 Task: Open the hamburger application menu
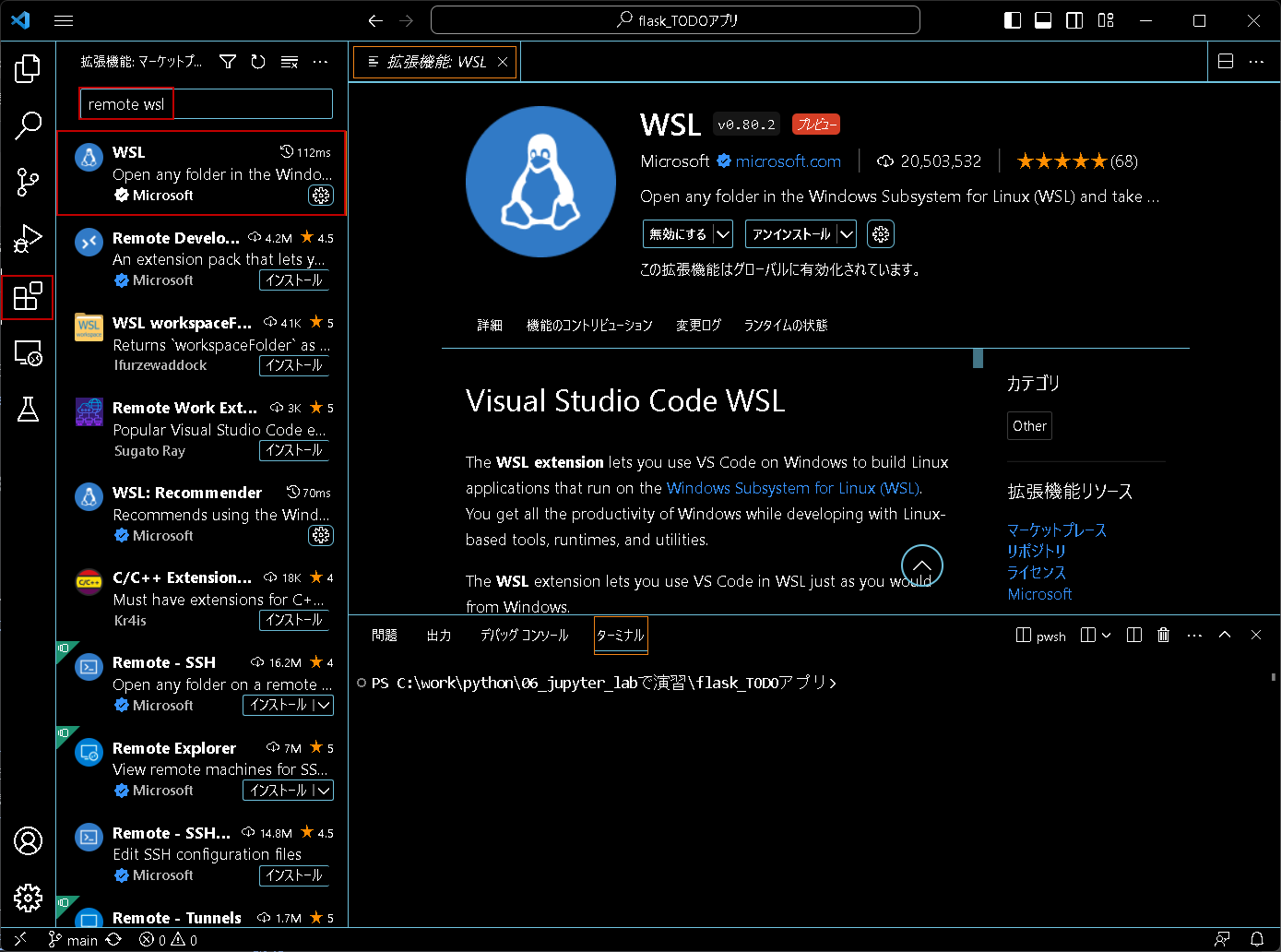tap(64, 20)
